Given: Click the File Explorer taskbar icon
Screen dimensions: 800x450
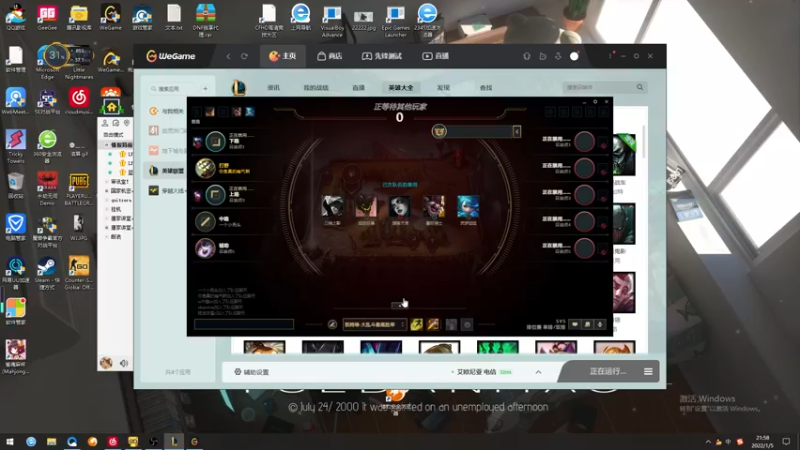Looking at the screenshot, I should [52, 442].
